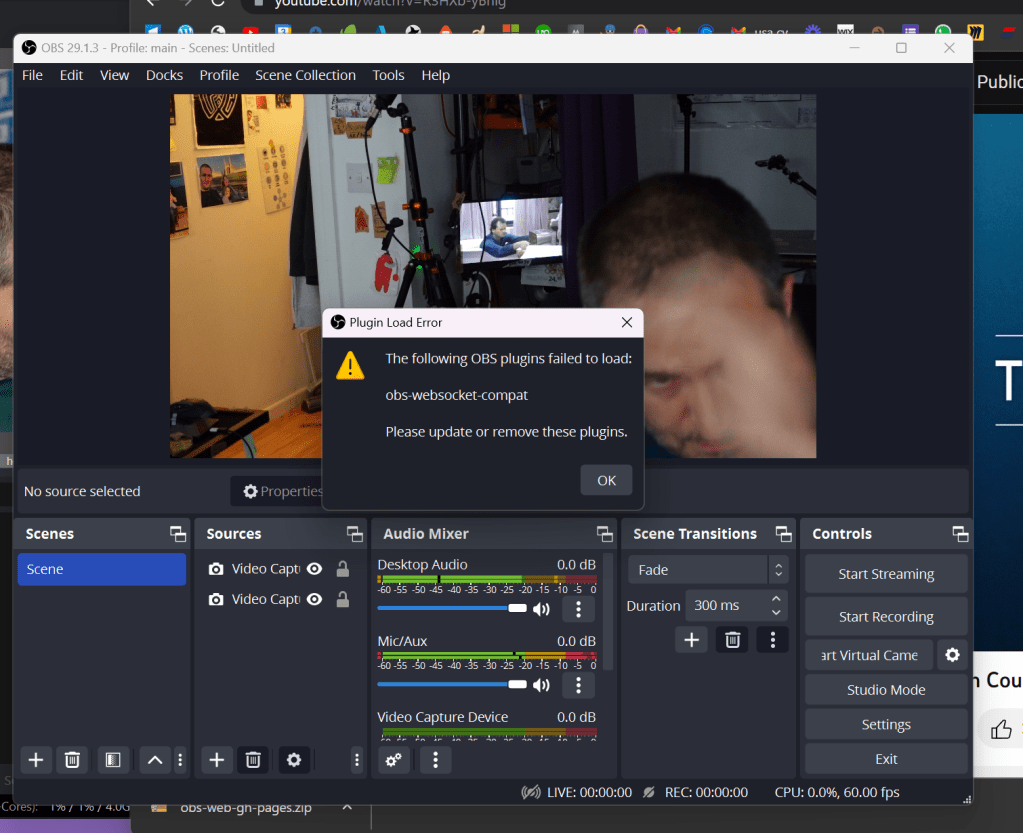Open virtual camera settings gear

[x=952, y=655]
